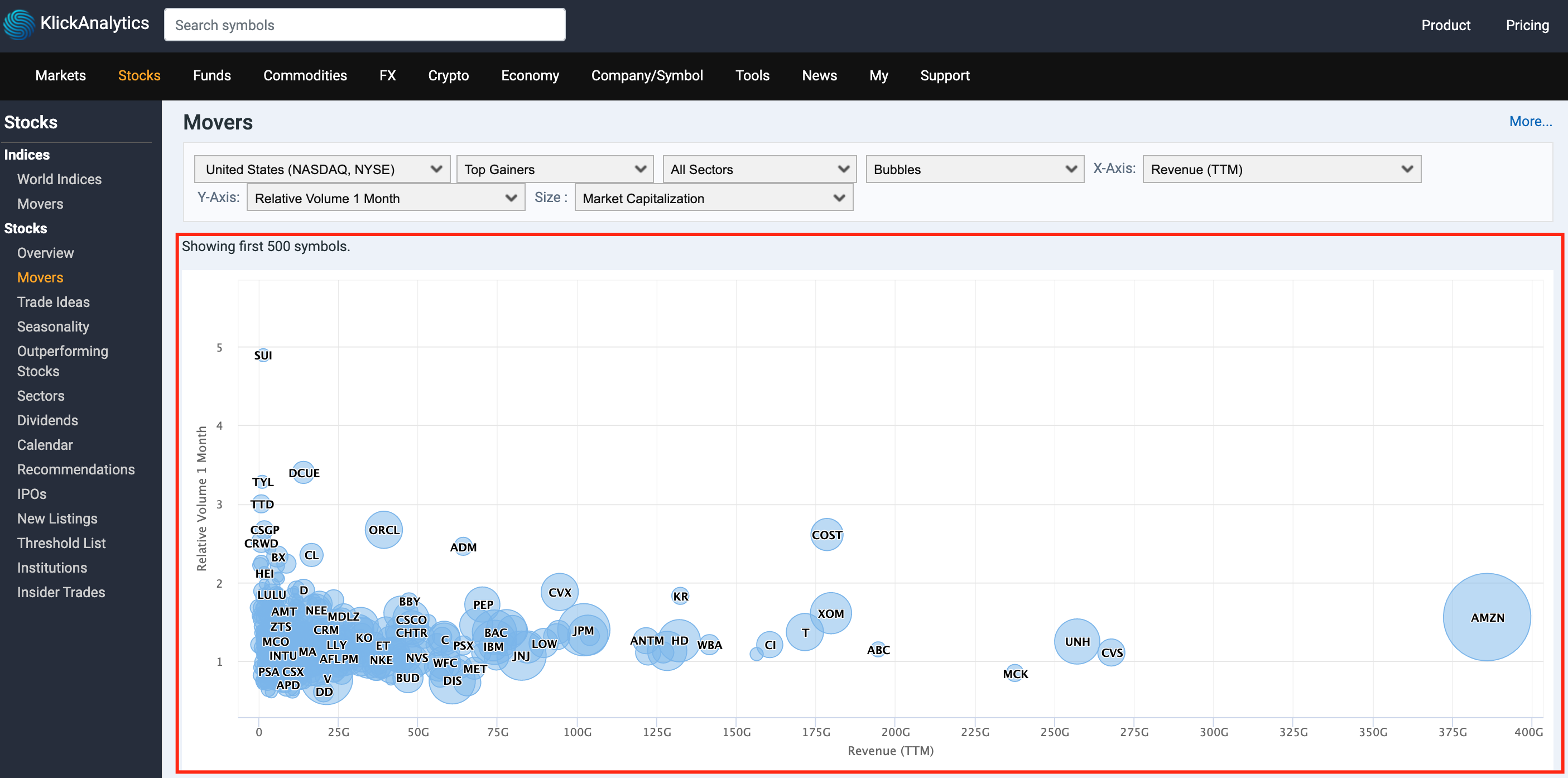Open the Pricing link in header
Viewport: 1568px width, 778px height.
[x=1527, y=25]
